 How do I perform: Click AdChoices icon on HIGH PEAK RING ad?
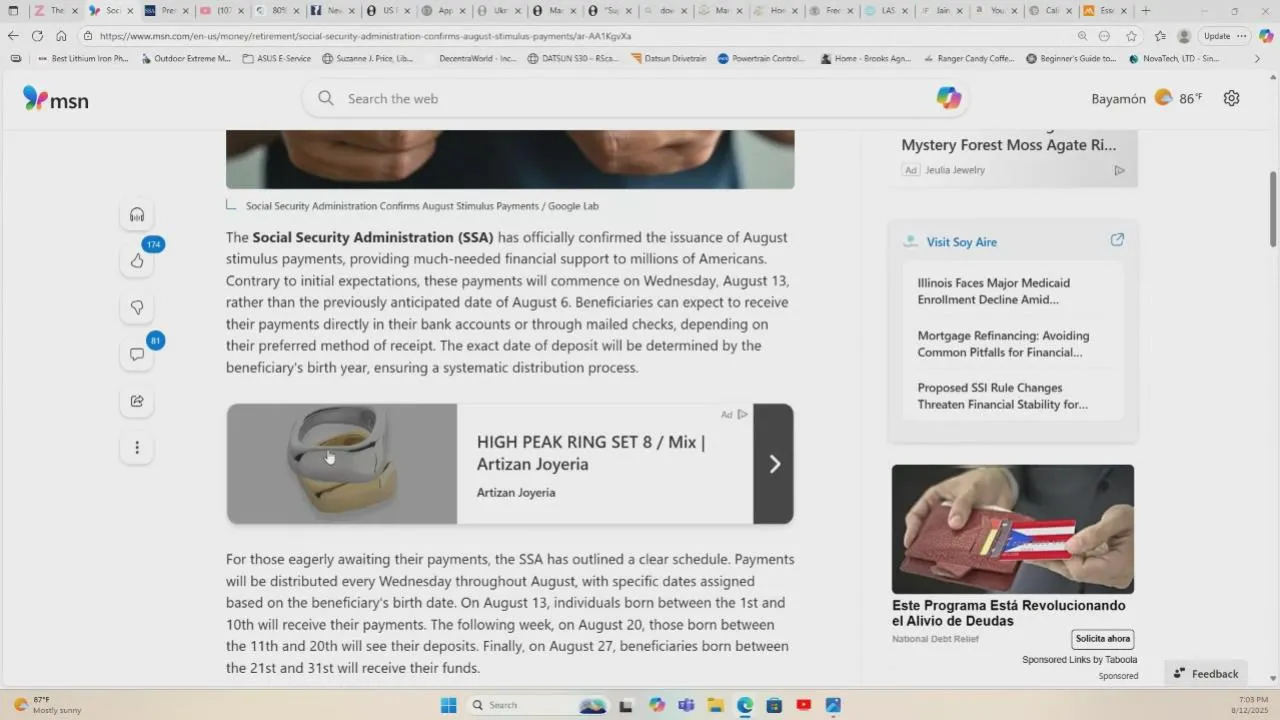(x=742, y=414)
